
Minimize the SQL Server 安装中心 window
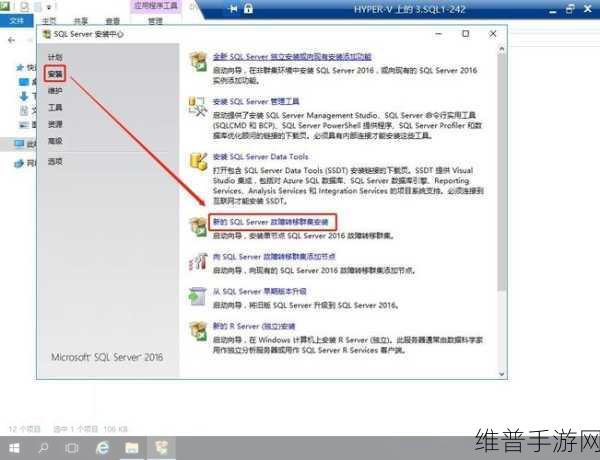(x=439, y=34)
